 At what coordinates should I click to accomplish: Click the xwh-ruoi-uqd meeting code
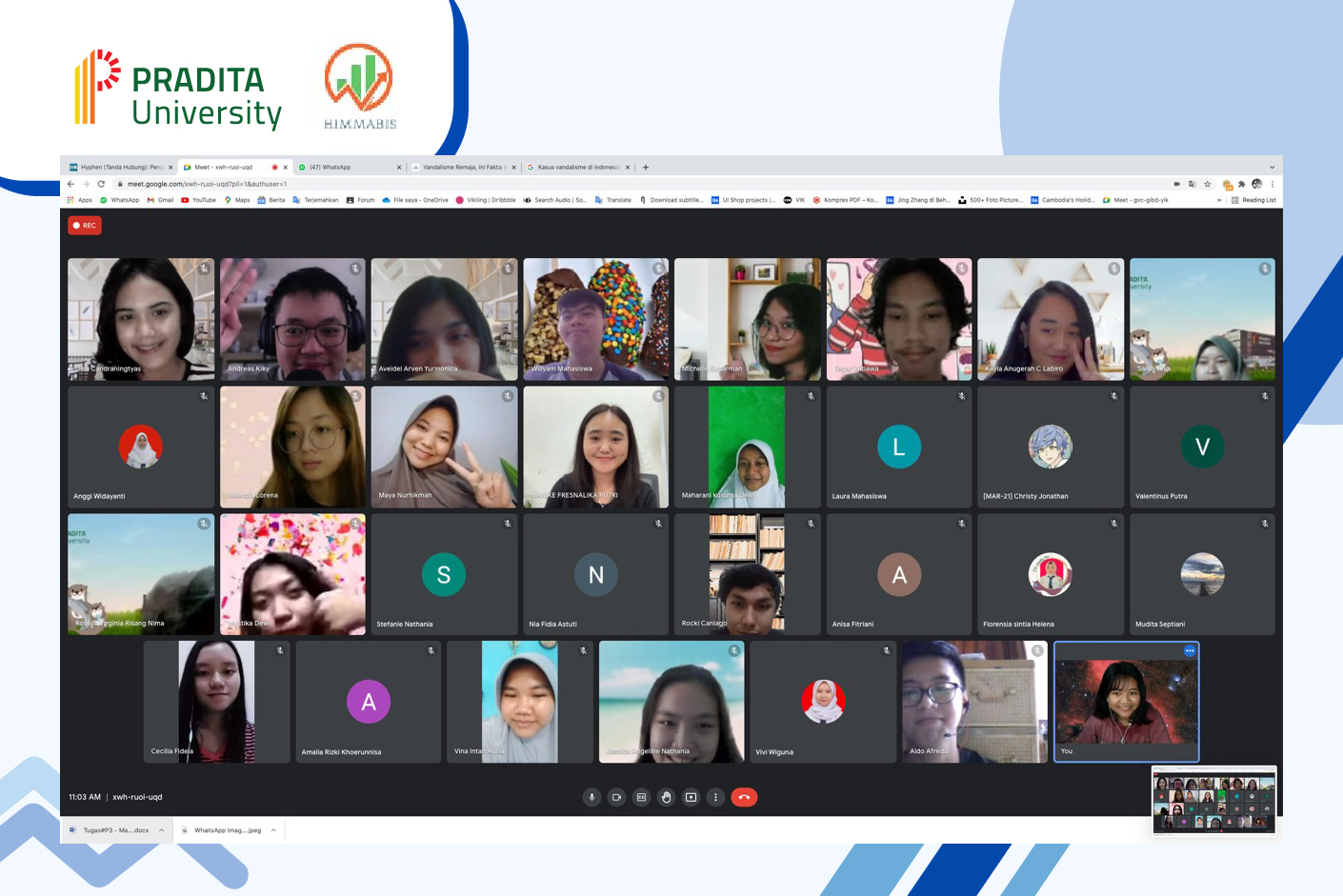pos(138,797)
